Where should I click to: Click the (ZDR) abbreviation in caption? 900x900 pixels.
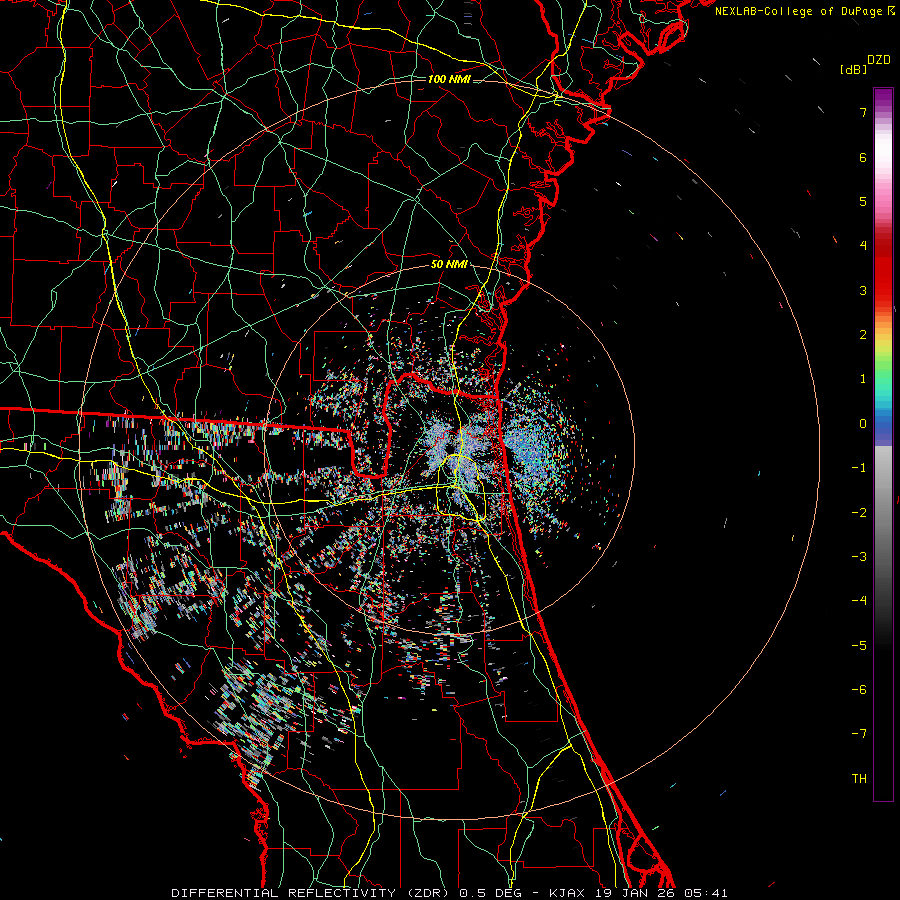[x=428, y=893]
